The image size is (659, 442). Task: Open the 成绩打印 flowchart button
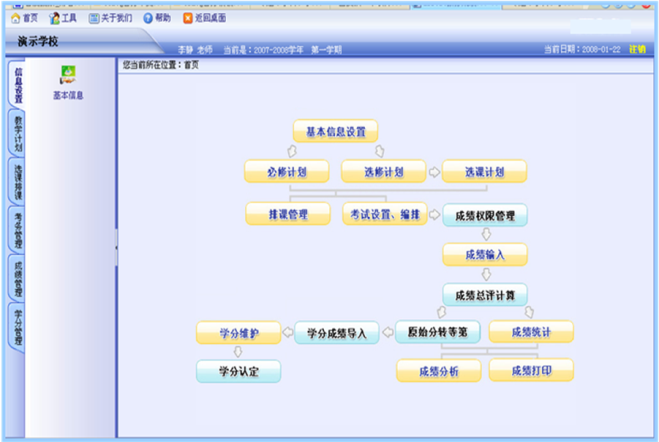531,370
